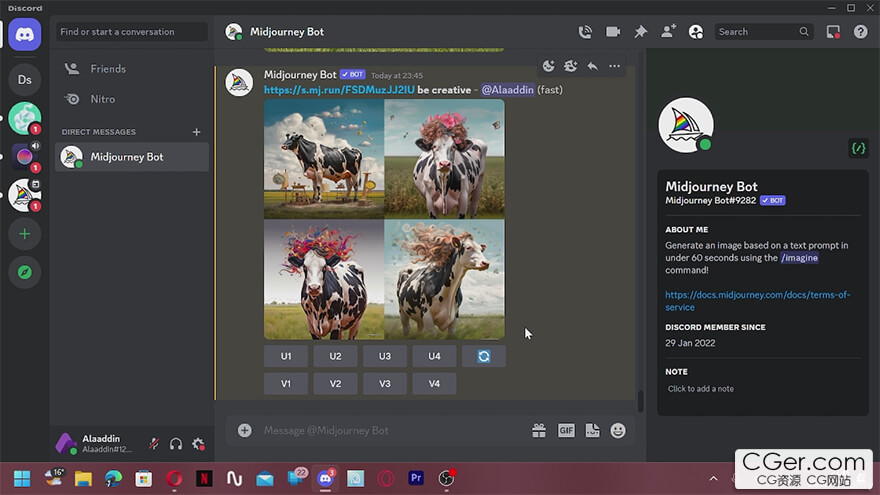The width and height of the screenshot is (880, 495).
Task: Open the GIF picker
Action: coord(566,430)
